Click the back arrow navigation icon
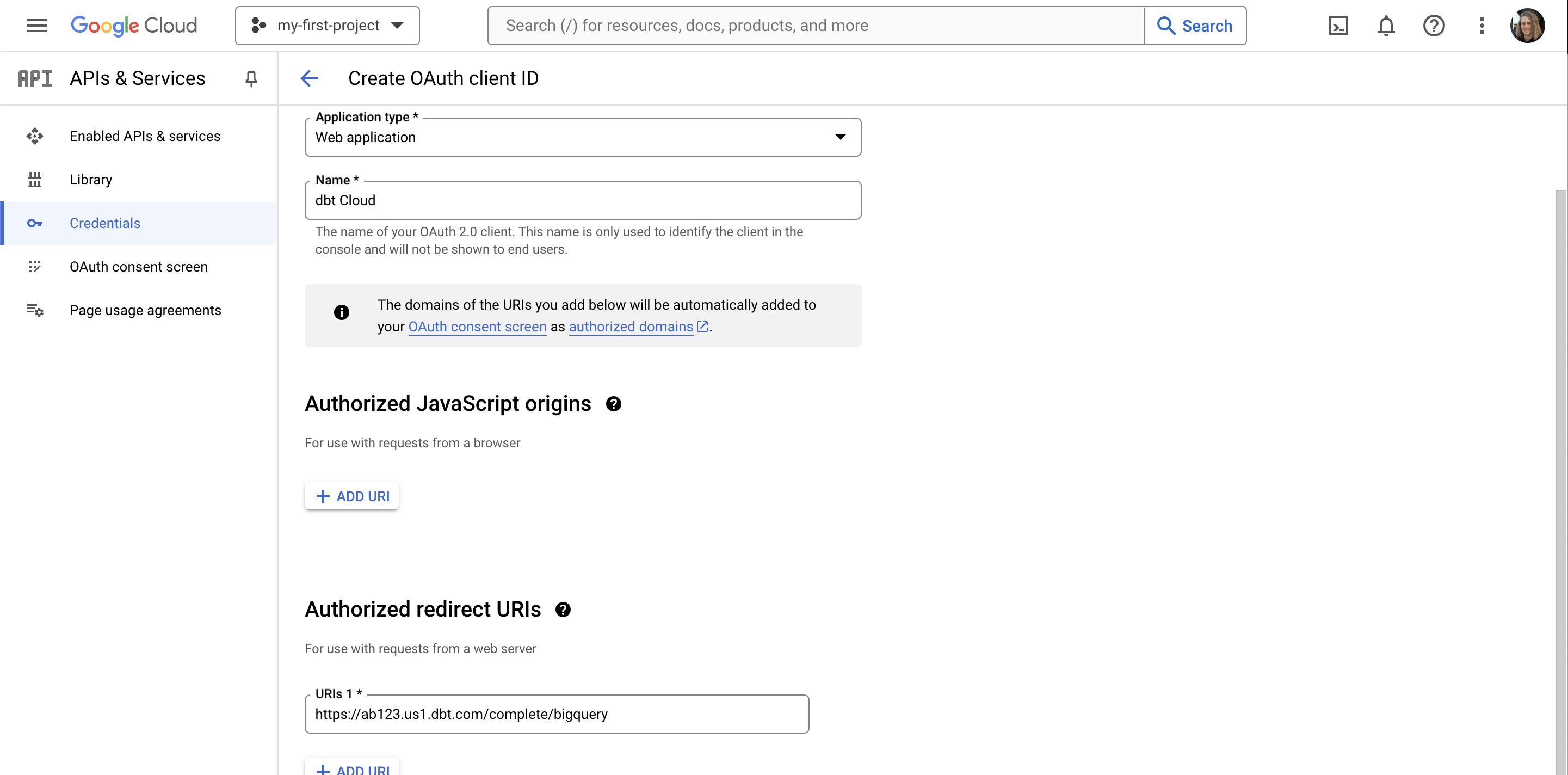 coord(308,77)
